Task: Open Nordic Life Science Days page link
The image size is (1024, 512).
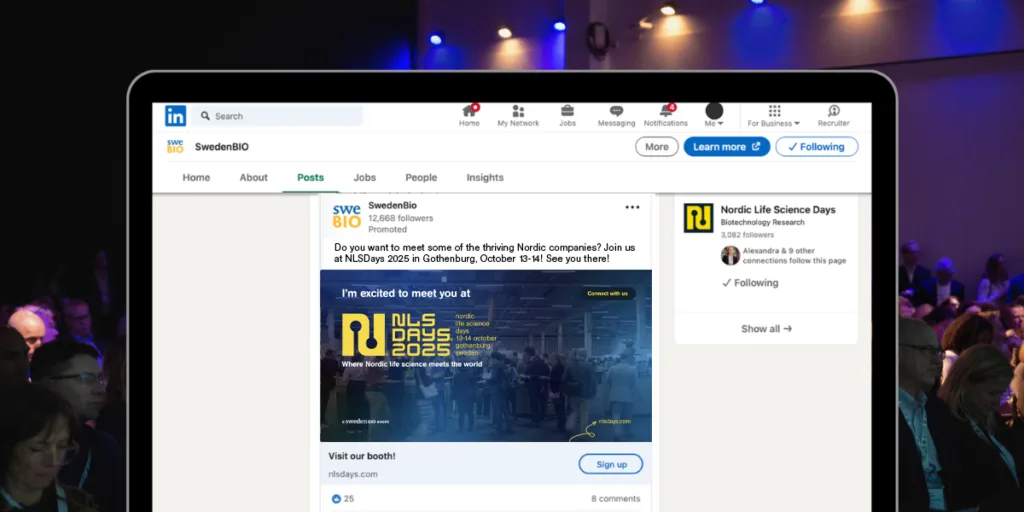Action: click(x=778, y=210)
